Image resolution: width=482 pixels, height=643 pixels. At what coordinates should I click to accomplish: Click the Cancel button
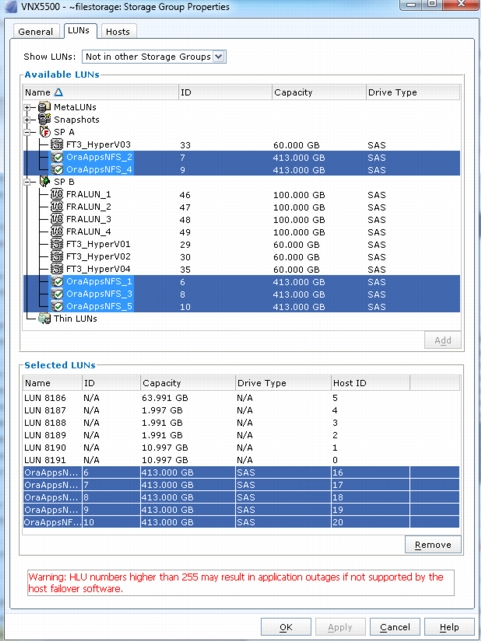pyautogui.click(x=395, y=627)
